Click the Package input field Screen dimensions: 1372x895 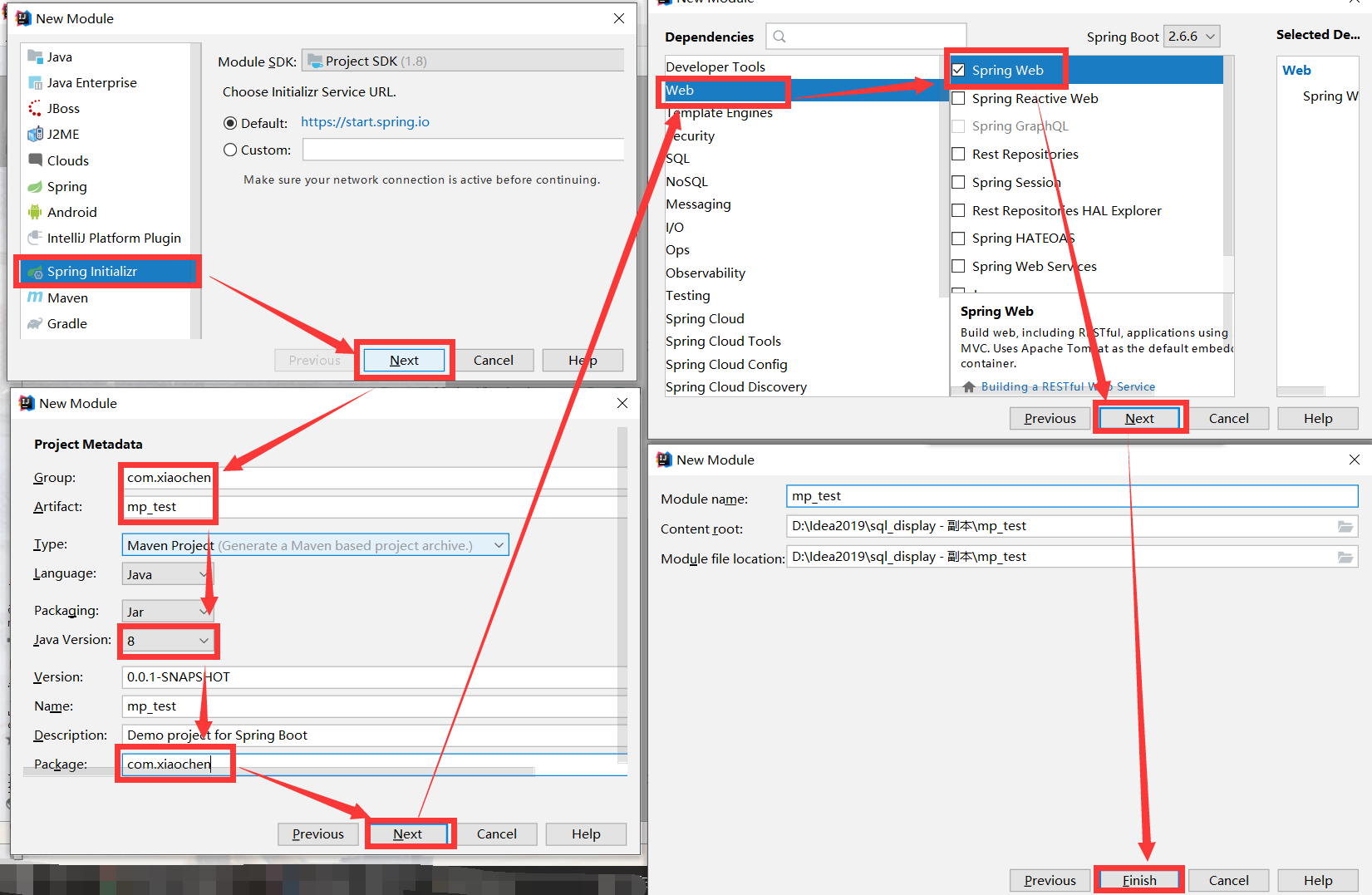[x=374, y=764]
